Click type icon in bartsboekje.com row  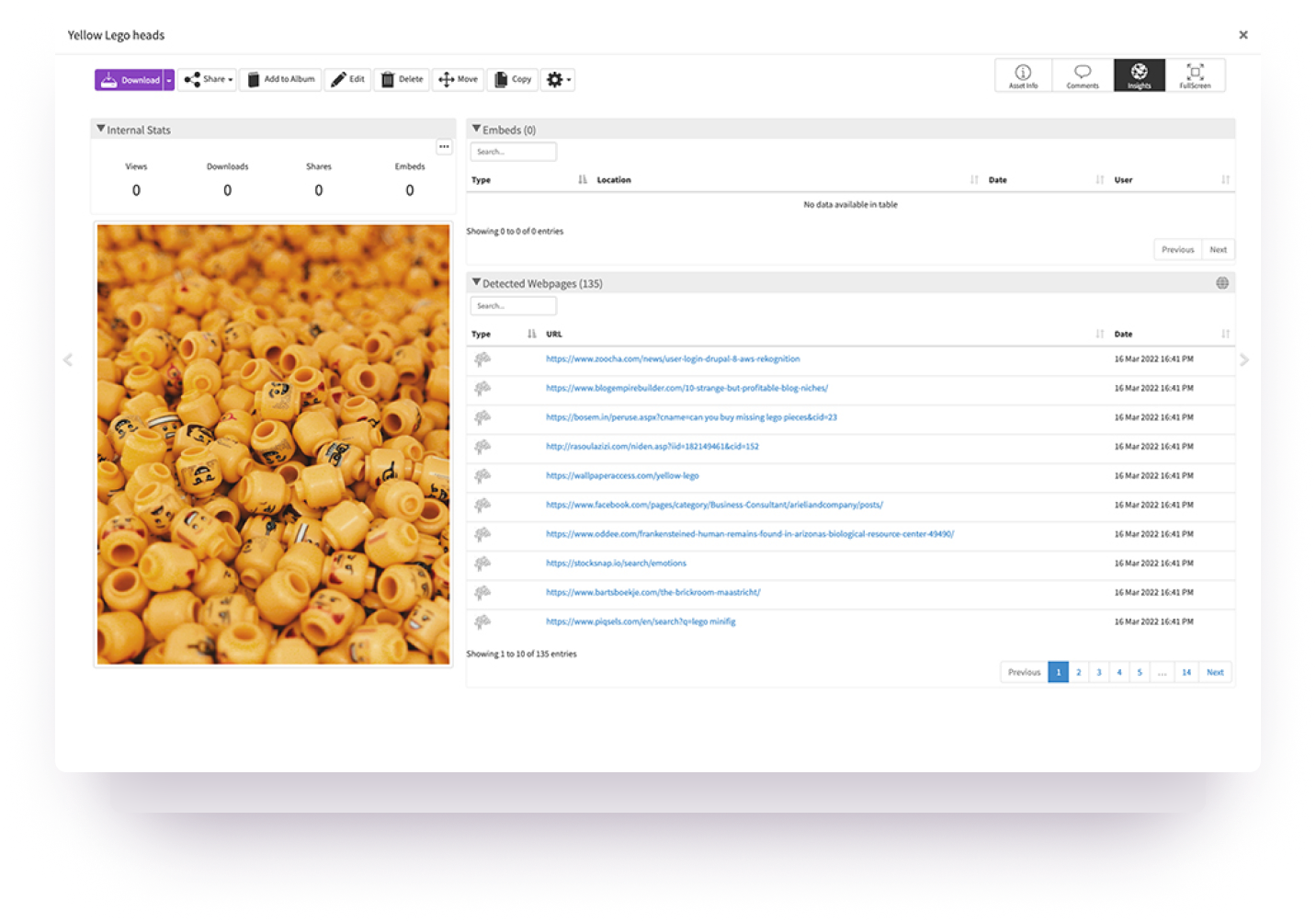[482, 593]
